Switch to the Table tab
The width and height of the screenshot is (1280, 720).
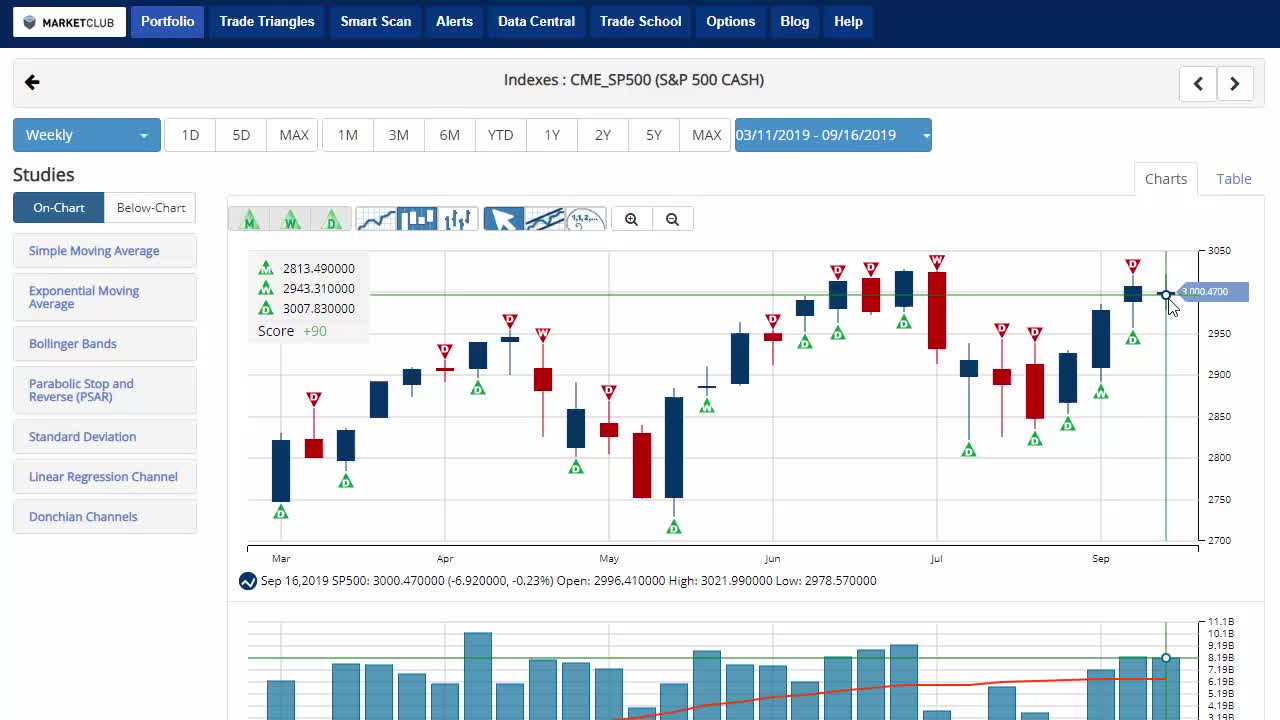pyautogui.click(x=1234, y=179)
